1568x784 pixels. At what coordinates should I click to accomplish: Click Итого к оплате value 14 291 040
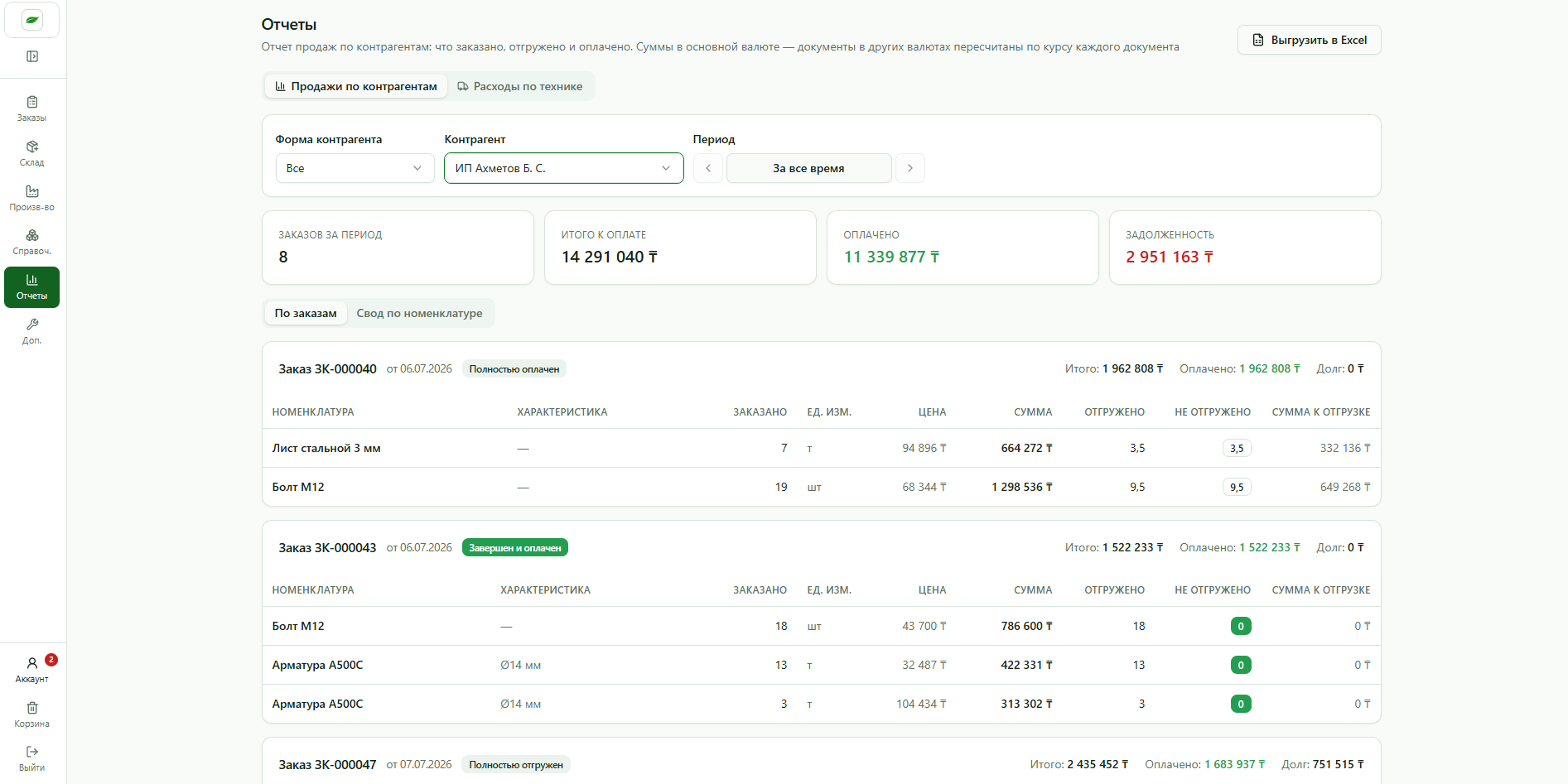[x=610, y=257]
